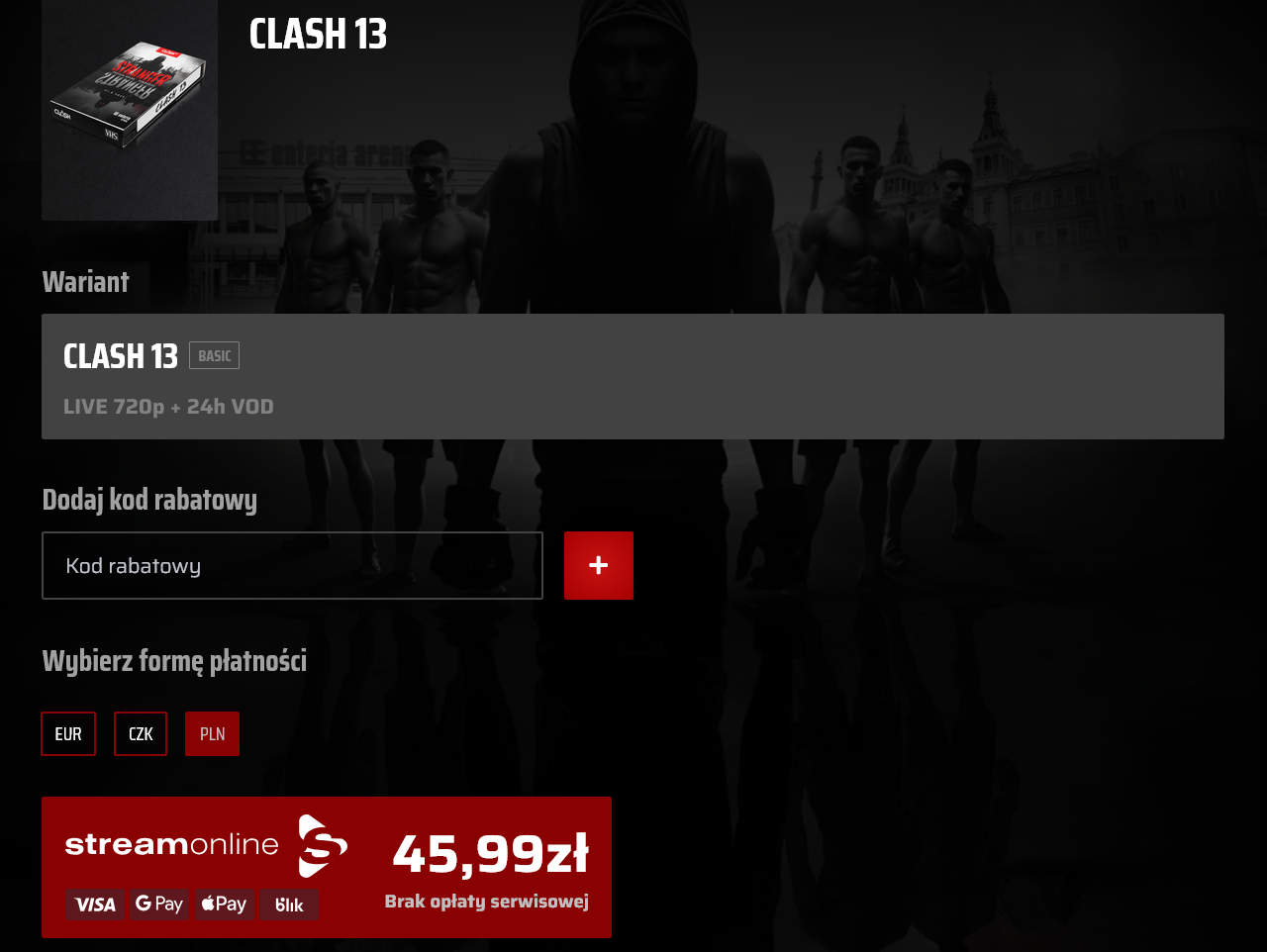Click the Wariant section heading
Image resolution: width=1267 pixels, height=952 pixels.
[x=85, y=282]
